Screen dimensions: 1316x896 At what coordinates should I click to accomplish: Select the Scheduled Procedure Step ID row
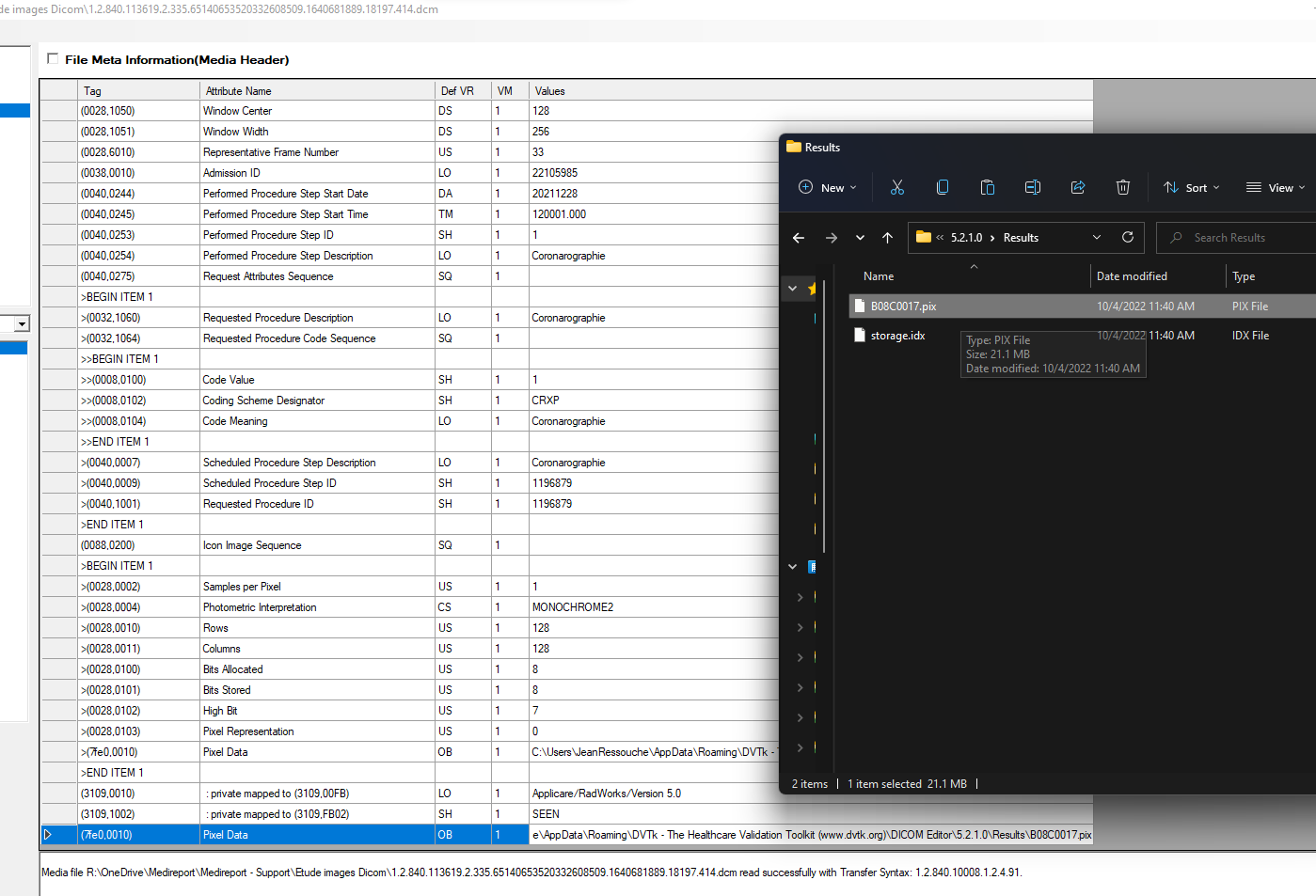409,482
